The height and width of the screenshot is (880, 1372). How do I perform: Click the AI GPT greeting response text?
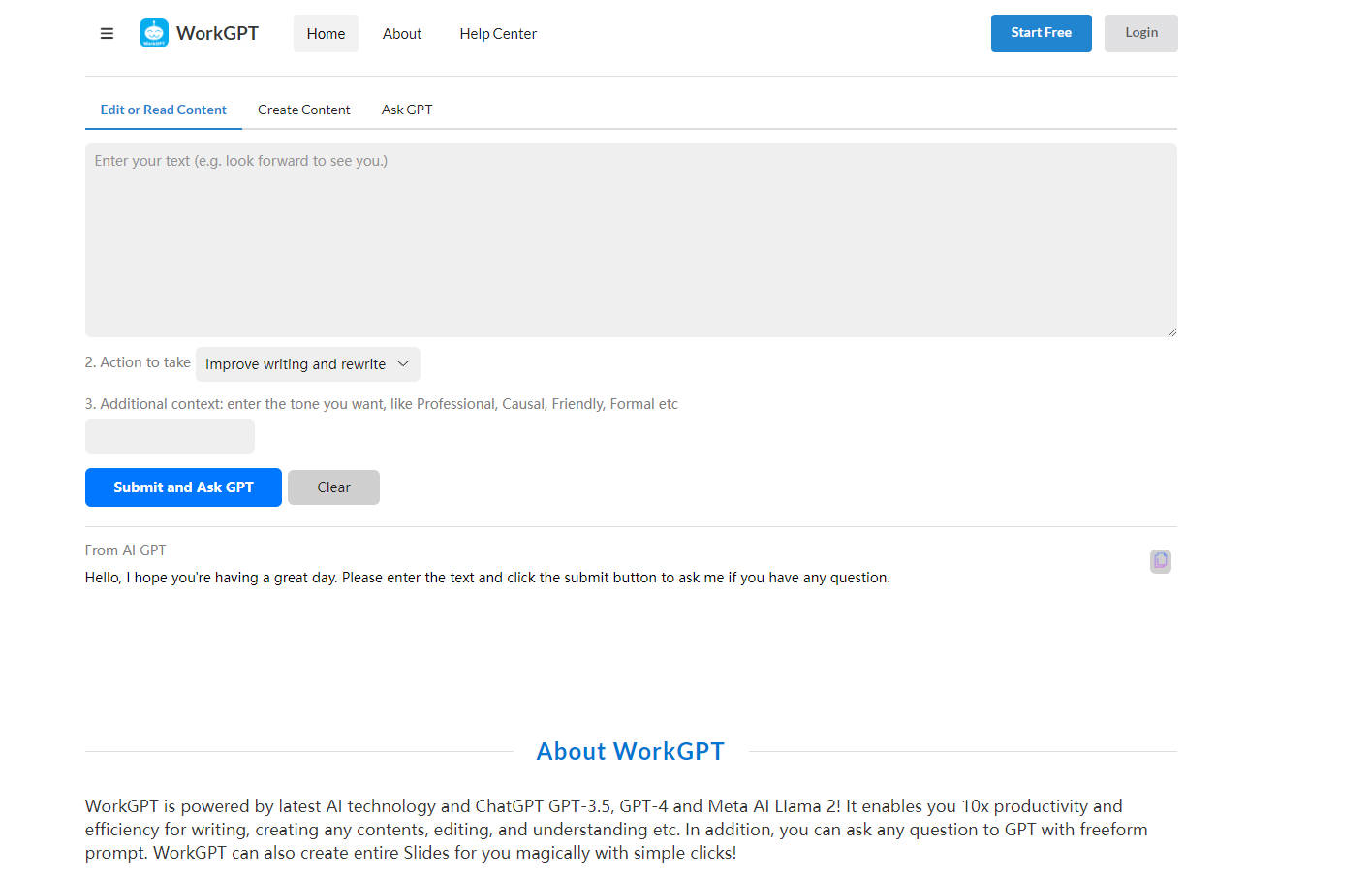point(486,578)
